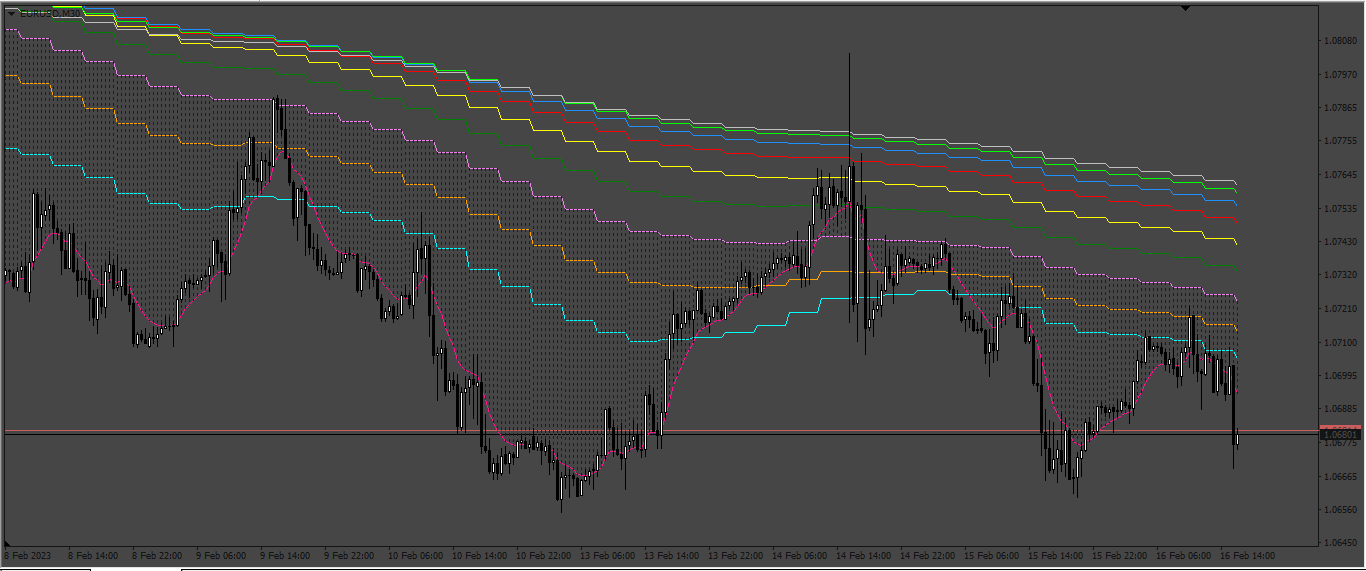Click the 14 Feb 14:00 time label
This screenshot has height=571, width=1366.
(x=864, y=554)
